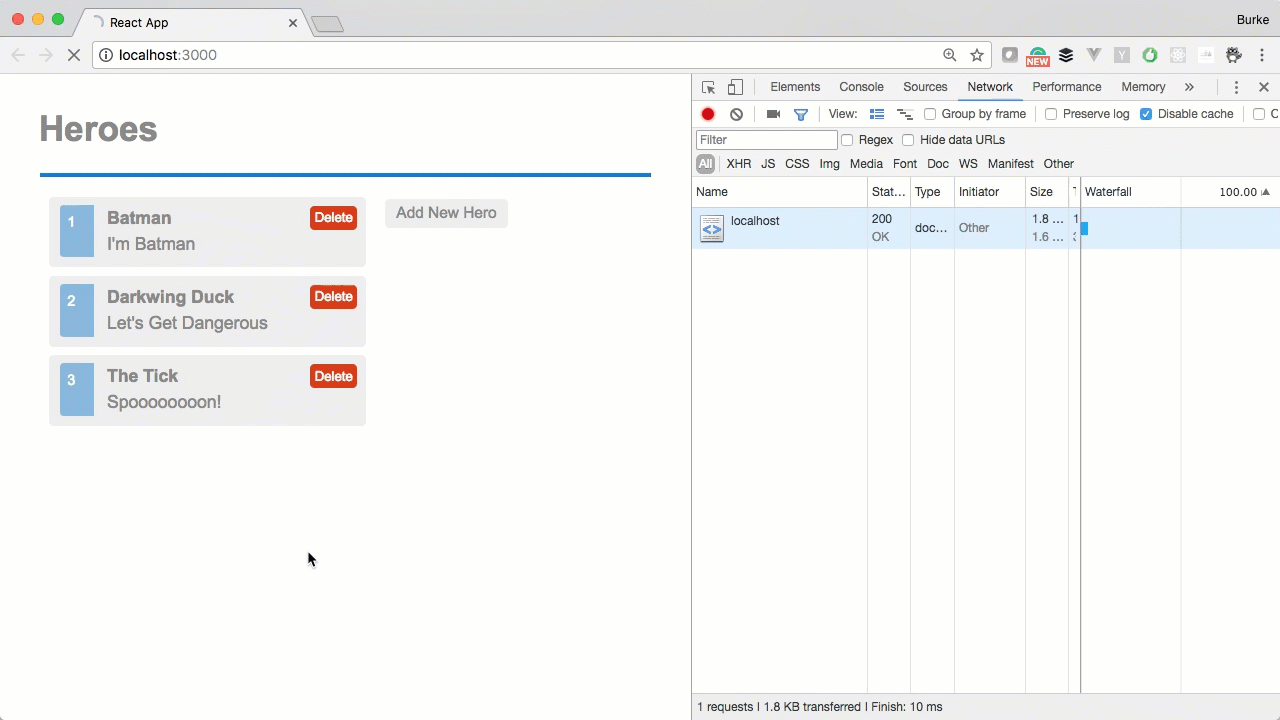
Task: Sort requests by the Initiator column
Action: coord(990,192)
